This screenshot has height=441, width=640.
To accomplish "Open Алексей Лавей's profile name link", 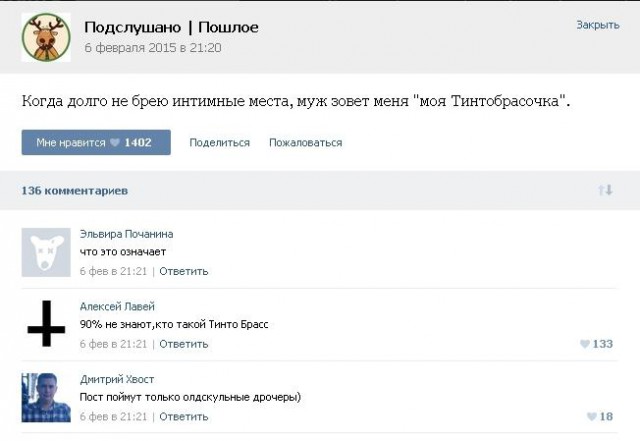I will click(x=117, y=307).
